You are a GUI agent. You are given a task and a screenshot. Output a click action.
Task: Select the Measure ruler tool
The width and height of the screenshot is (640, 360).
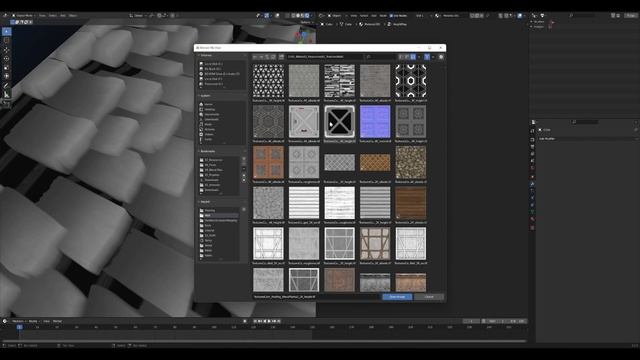(x=7, y=95)
